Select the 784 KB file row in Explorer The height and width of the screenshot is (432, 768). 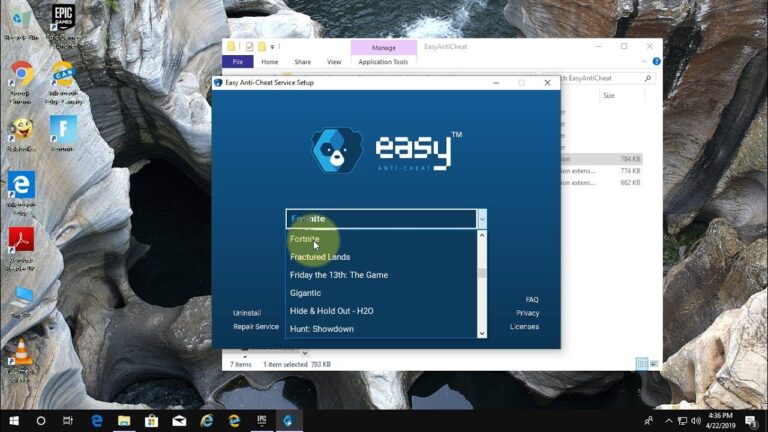601,159
